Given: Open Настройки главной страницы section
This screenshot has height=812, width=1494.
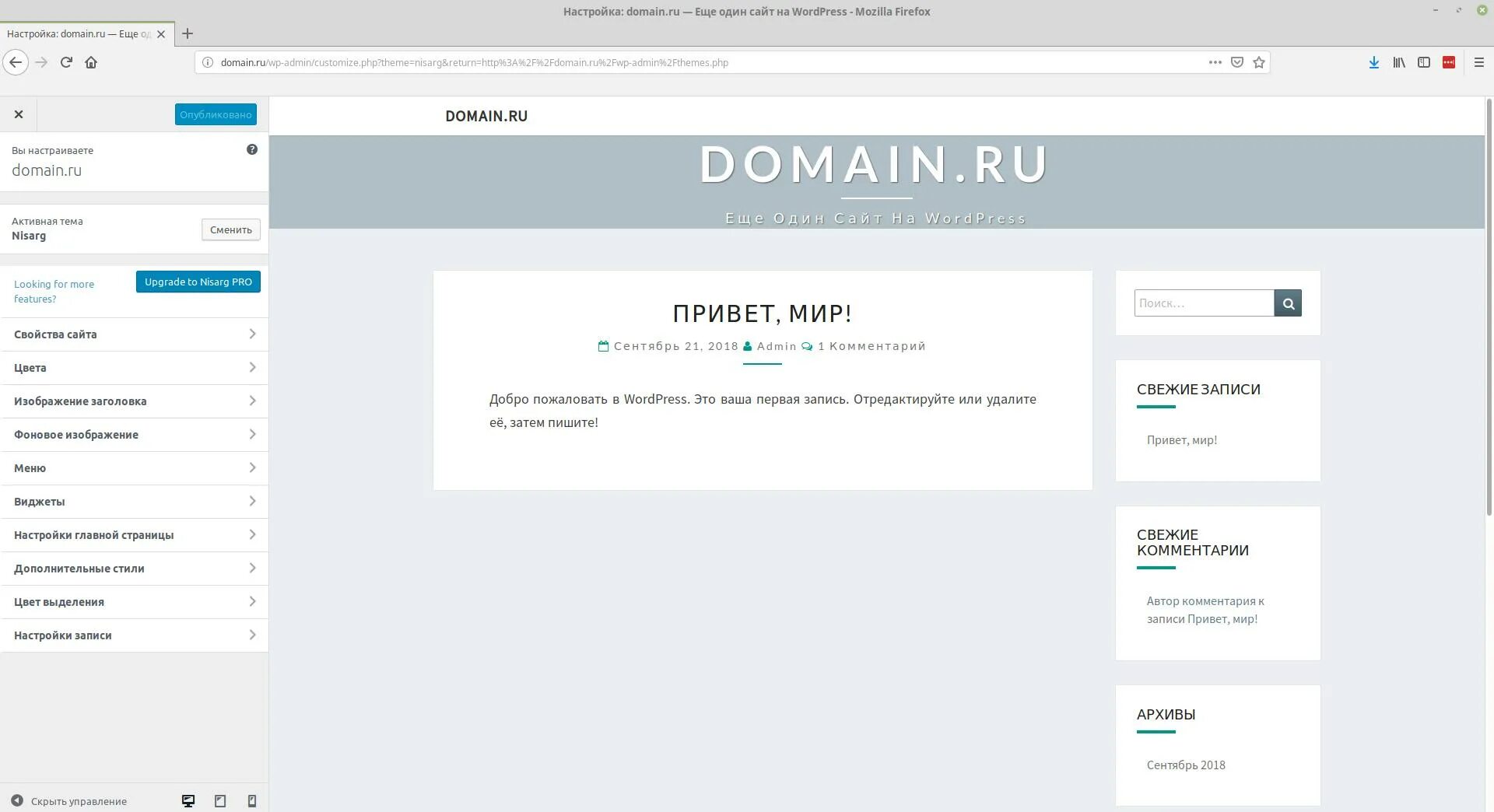Looking at the screenshot, I should [135, 535].
